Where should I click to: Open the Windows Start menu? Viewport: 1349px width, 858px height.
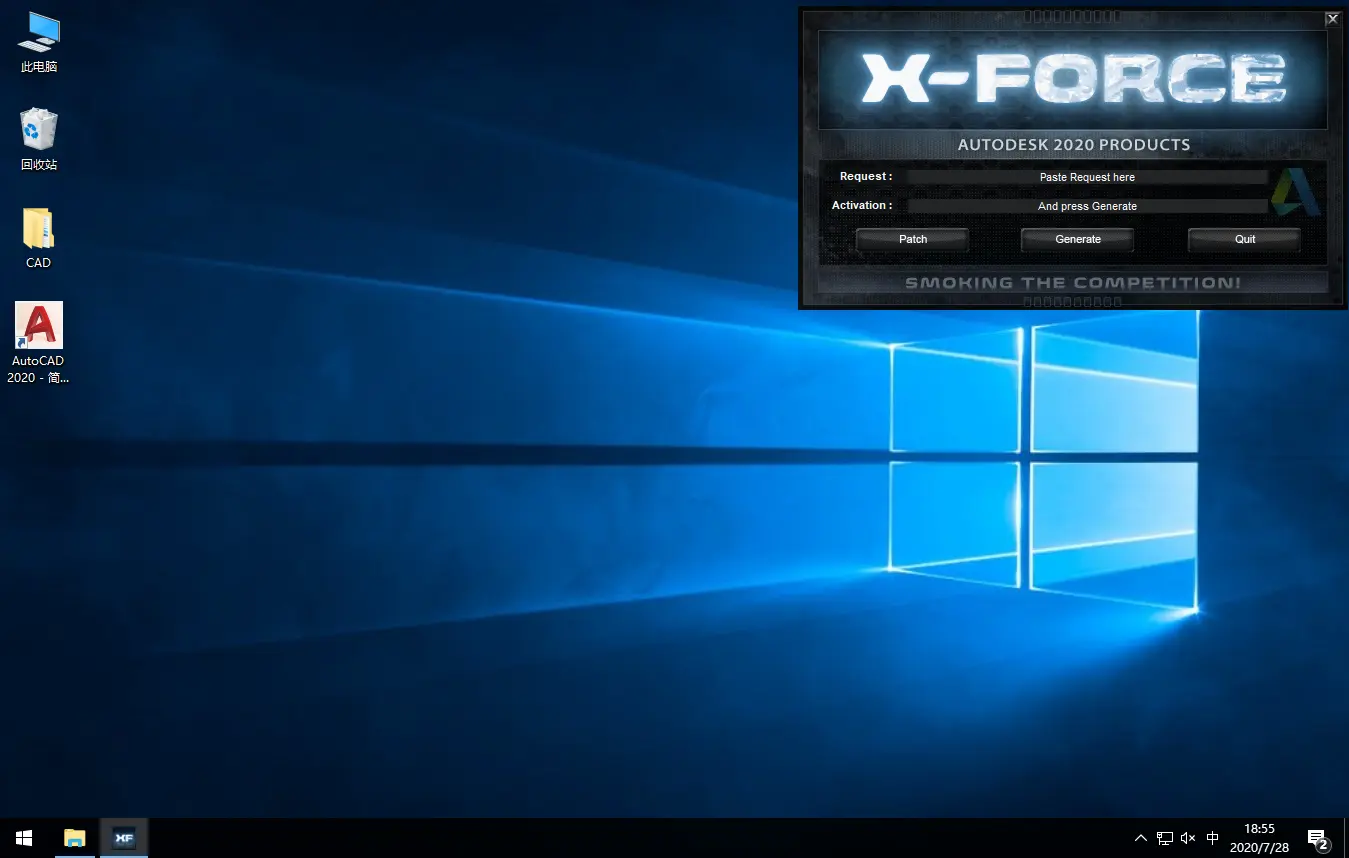[24, 838]
